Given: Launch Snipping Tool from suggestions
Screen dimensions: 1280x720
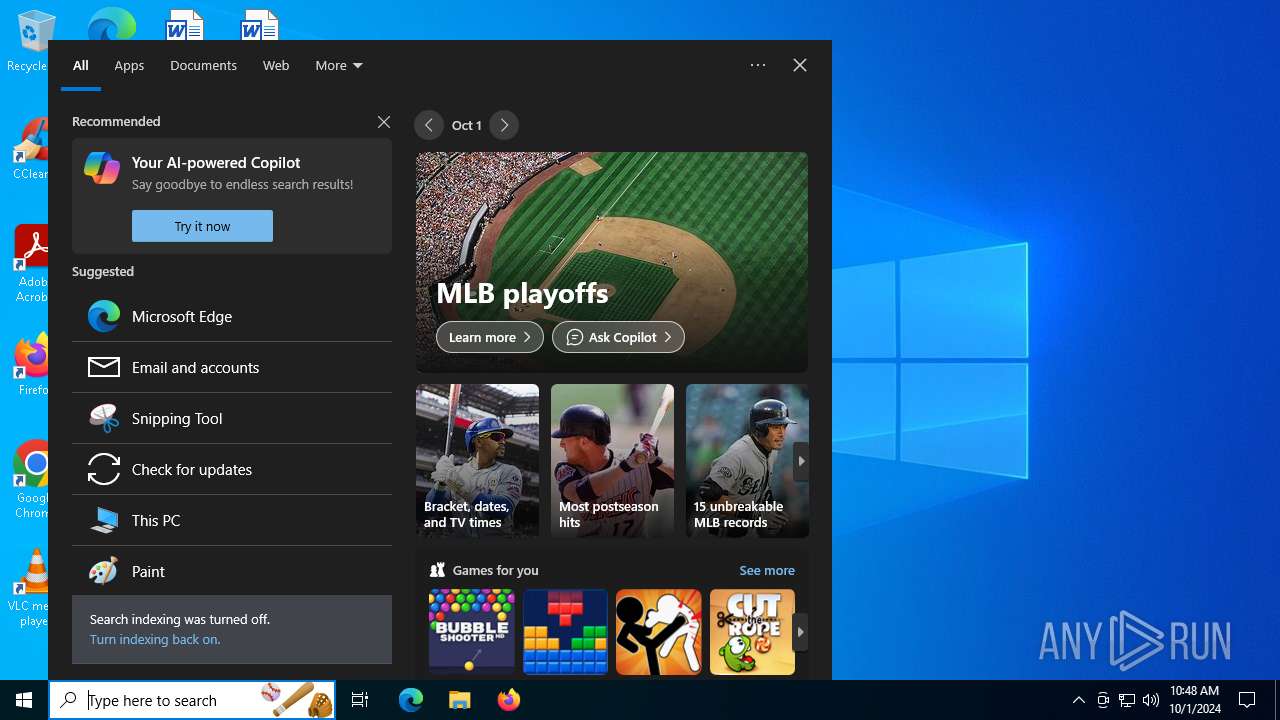Looking at the screenshot, I should 232,418.
